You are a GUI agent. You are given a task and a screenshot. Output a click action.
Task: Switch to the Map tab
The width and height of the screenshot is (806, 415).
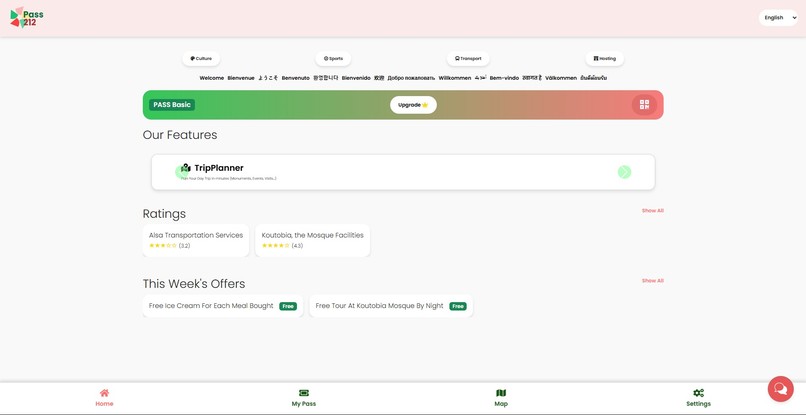click(501, 398)
